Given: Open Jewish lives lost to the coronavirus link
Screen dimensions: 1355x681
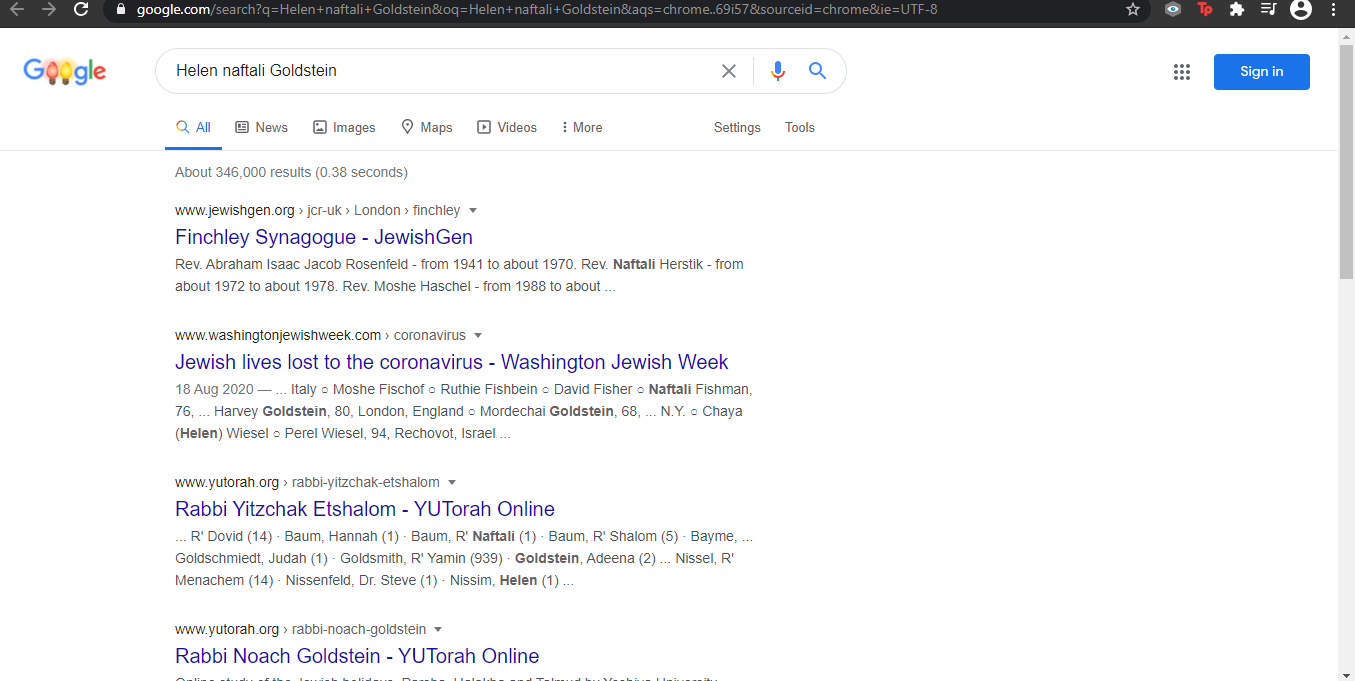Looking at the screenshot, I should (452, 362).
